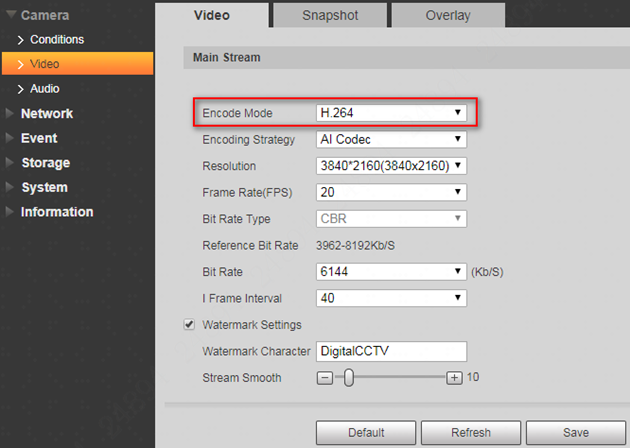Open the Resolution dropdown

click(391, 166)
